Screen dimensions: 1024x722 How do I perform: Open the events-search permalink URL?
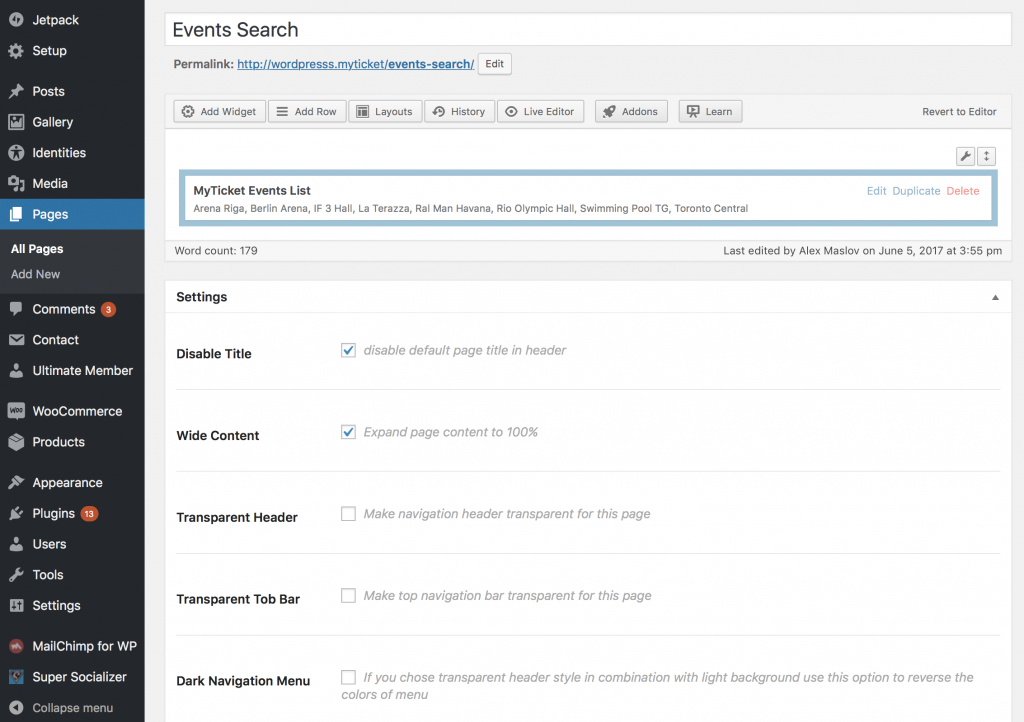pyautogui.click(x=355, y=64)
